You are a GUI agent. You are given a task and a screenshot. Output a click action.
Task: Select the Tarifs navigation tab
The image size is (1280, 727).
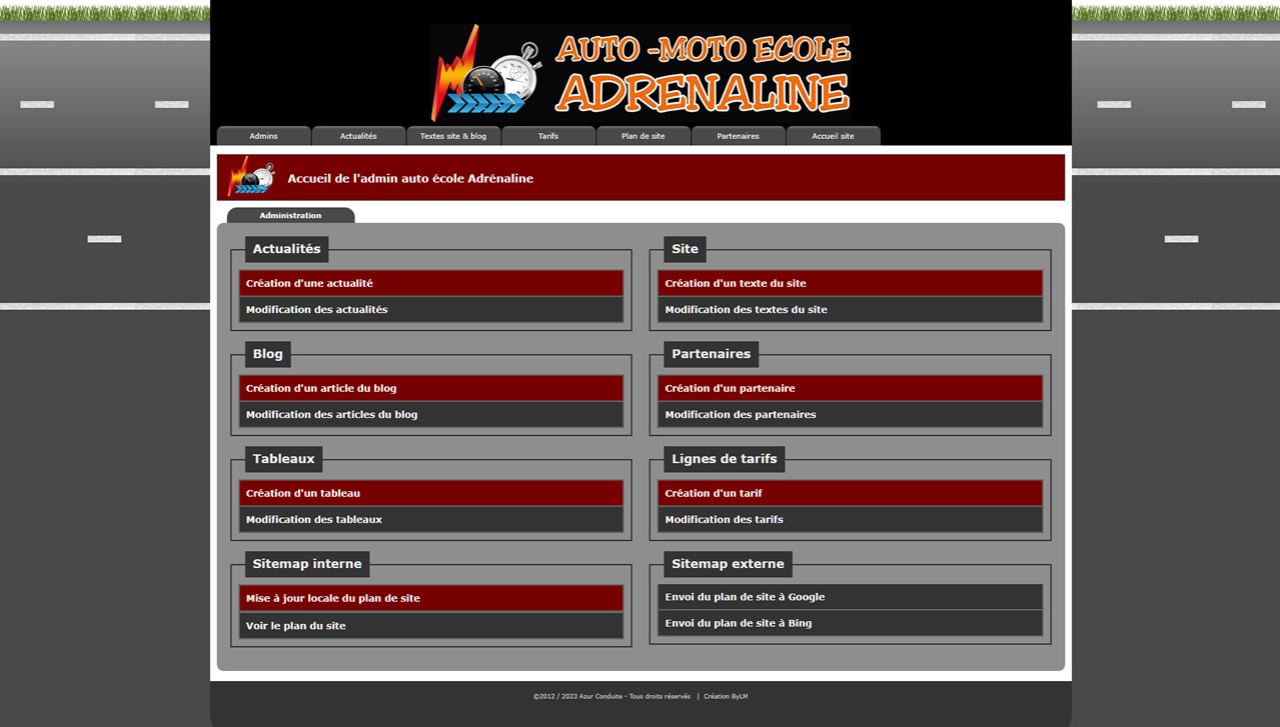point(548,136)
